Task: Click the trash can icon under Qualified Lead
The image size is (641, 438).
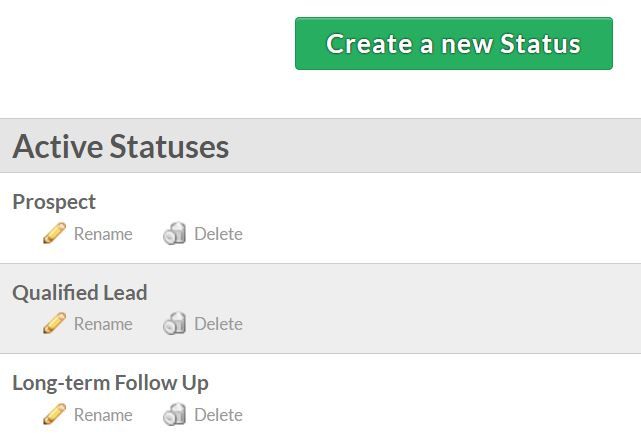Action: click(x=175, y=323)
